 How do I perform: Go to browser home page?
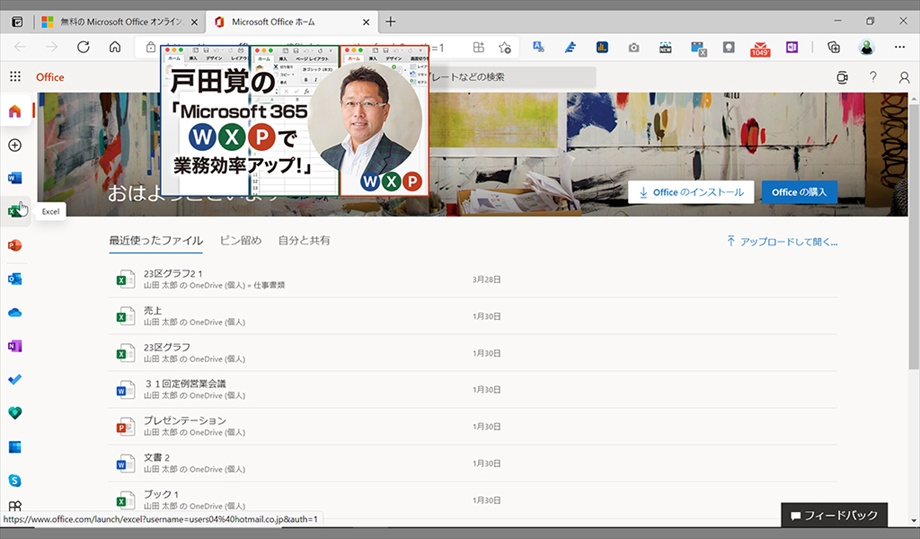click(115, 48)
